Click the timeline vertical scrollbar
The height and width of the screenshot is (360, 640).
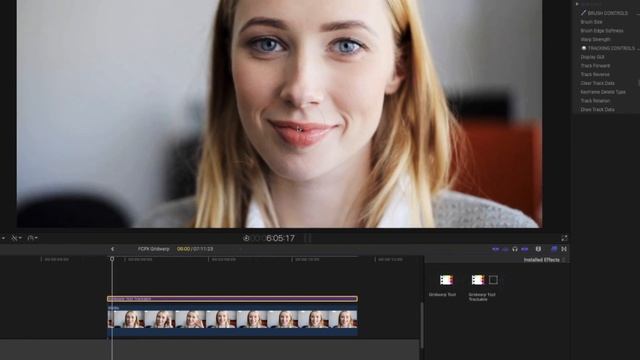pos(422,325)
